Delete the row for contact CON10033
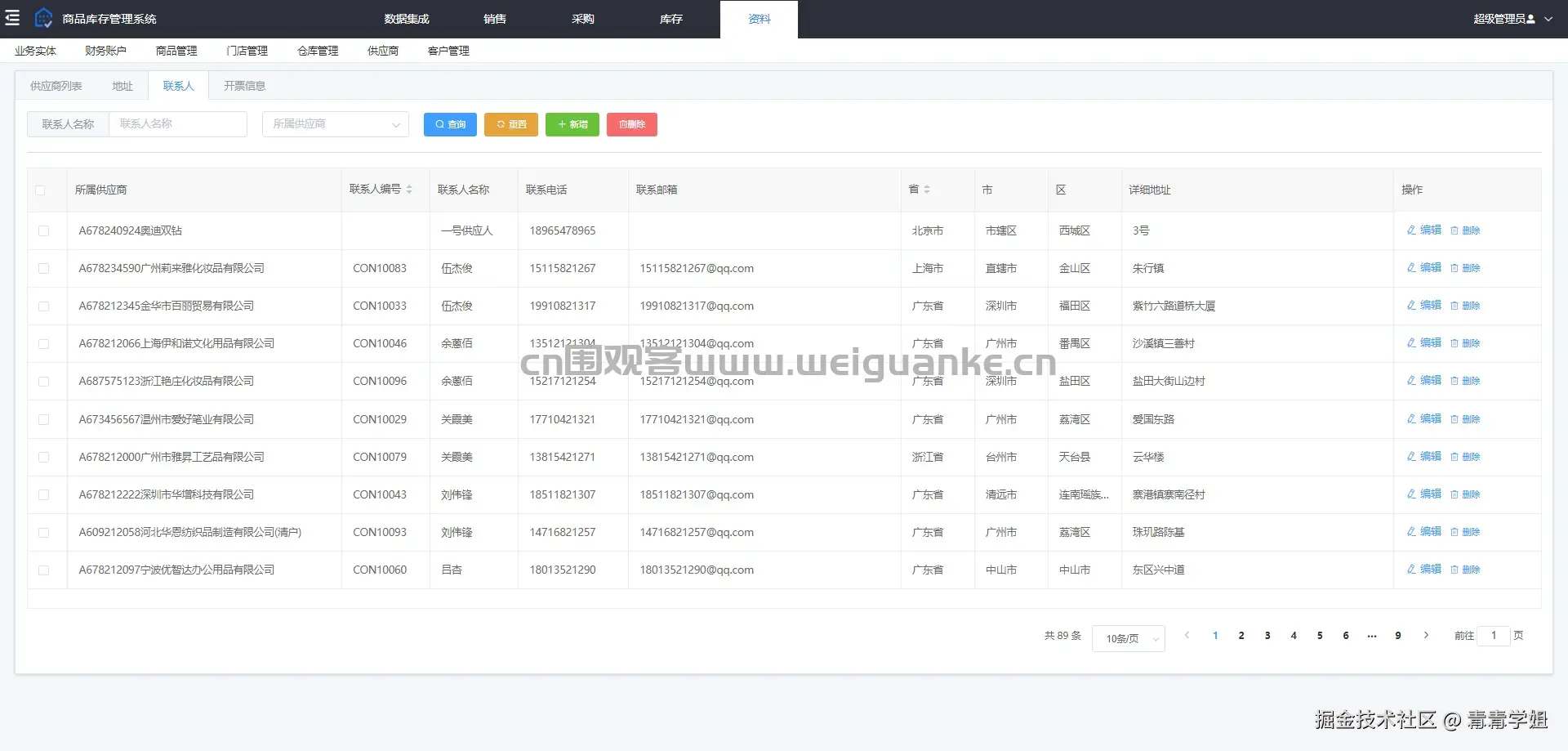Image resolution: width=1568 pixels, height=751 pixels. click(1465, 306)
